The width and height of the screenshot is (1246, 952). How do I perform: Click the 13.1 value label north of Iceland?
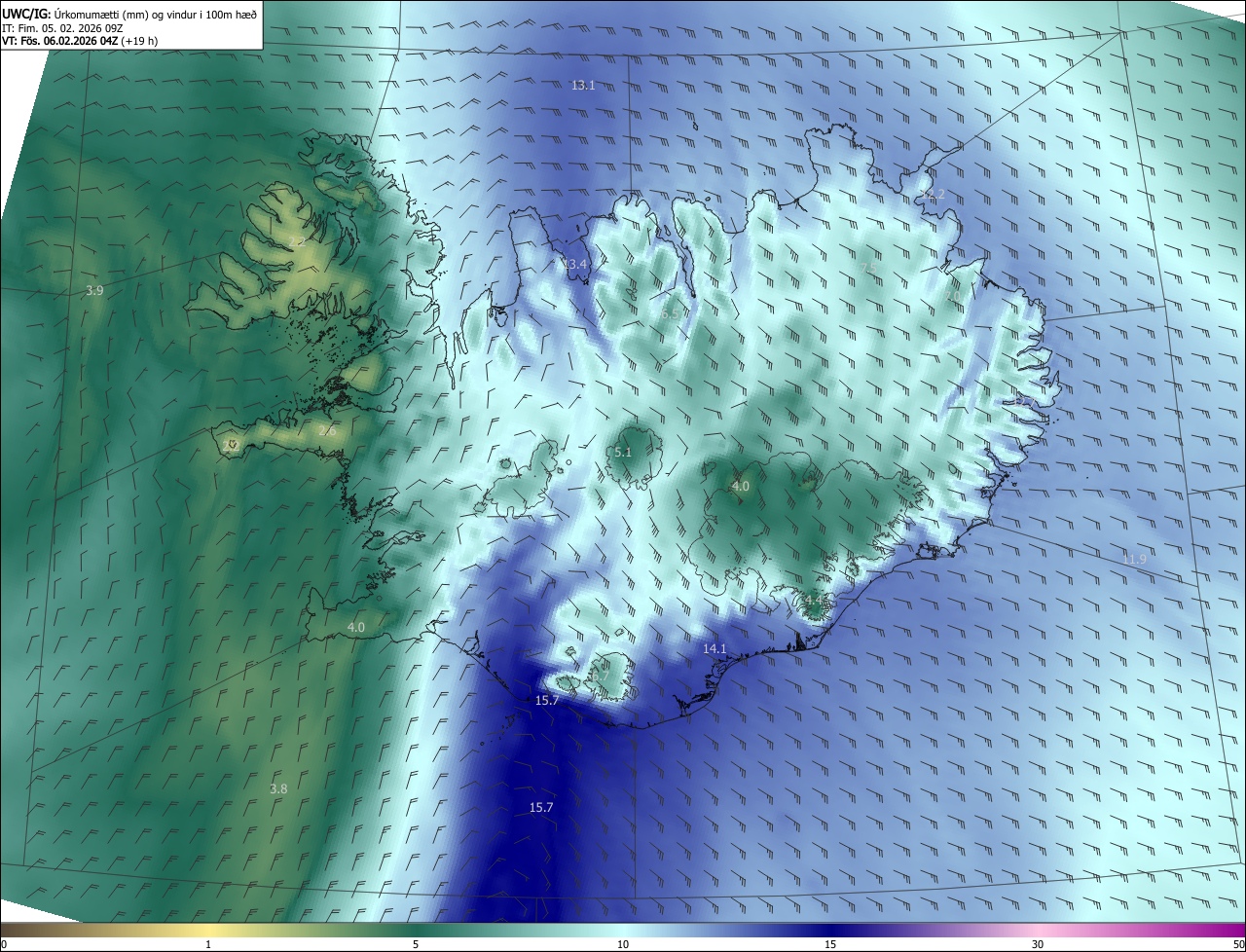click(583, 86)
